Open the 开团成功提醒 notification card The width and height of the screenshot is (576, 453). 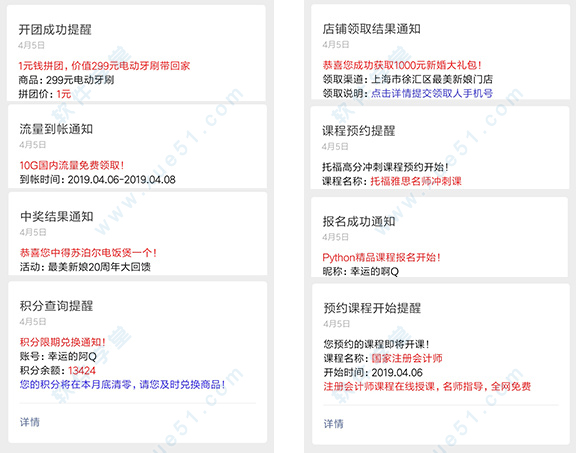(x=136, y=53)
